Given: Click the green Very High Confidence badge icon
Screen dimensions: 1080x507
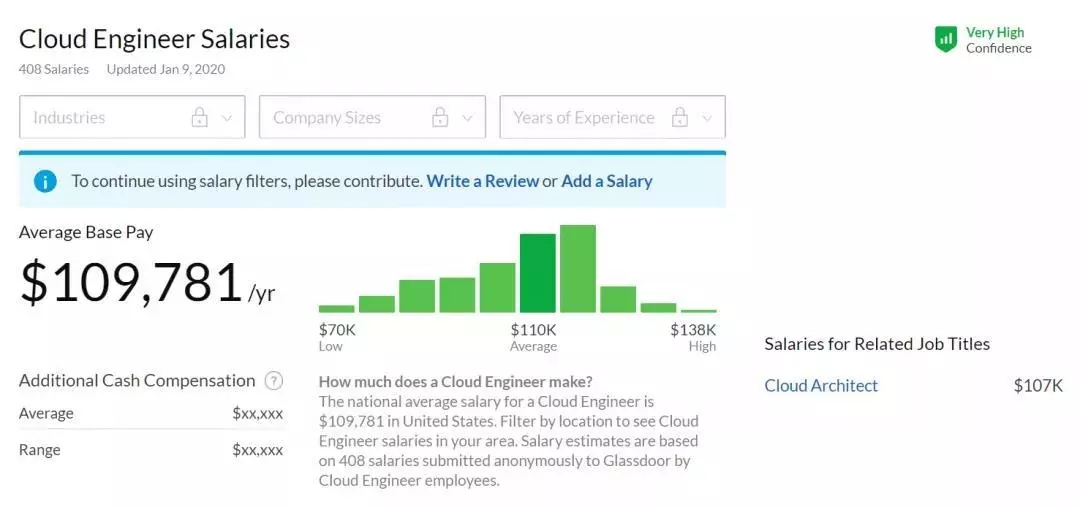Looking at the screenshot, I should click(x=945, y=40).
